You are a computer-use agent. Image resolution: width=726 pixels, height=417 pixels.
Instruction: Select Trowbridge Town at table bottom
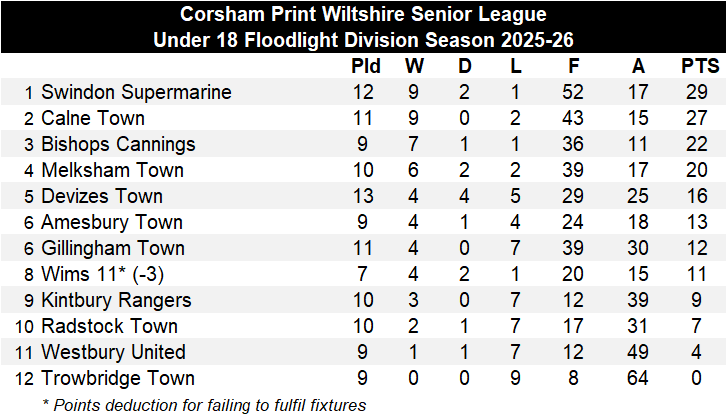pos(118,378)
